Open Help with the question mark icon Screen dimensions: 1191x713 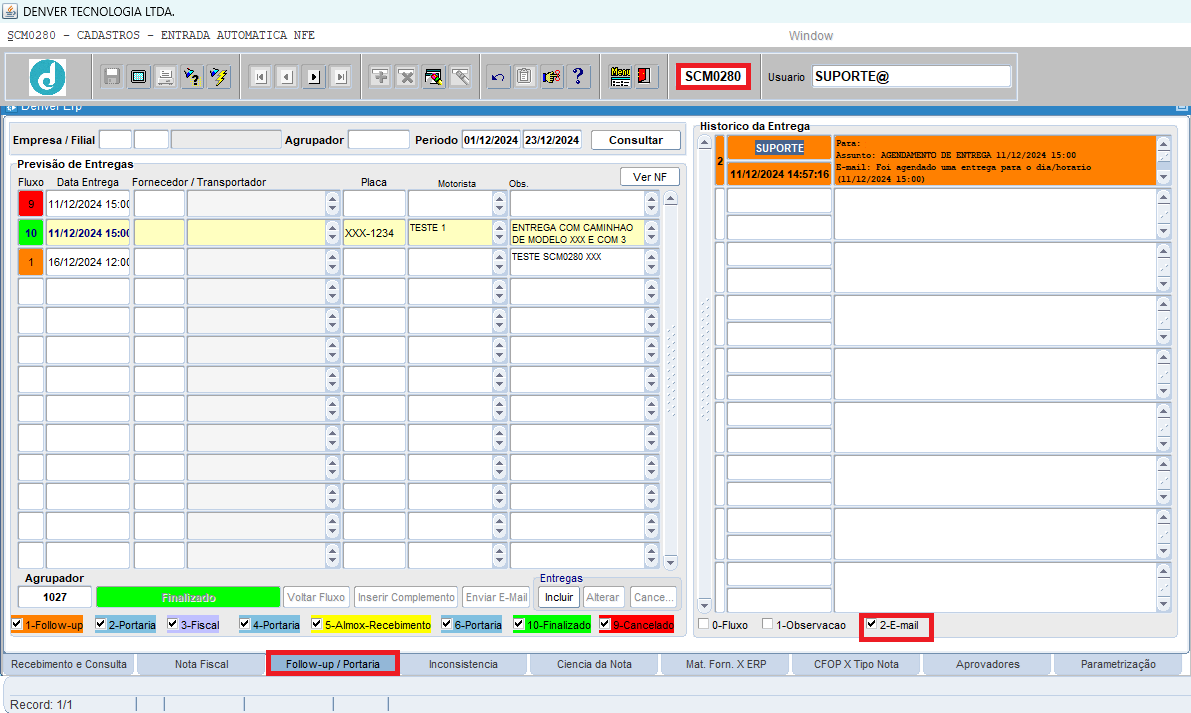click(x=578, y=77)
